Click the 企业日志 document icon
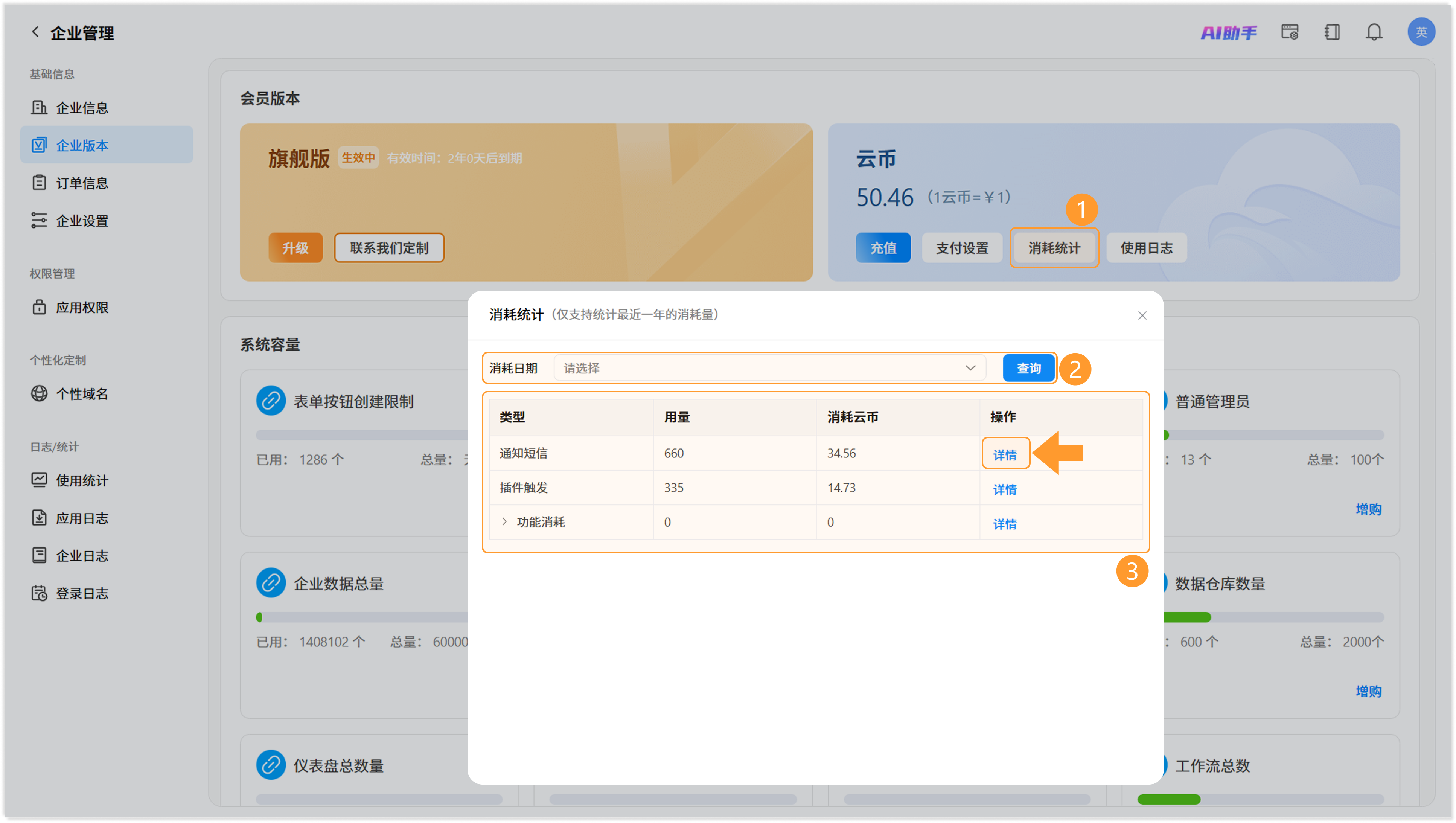Image resolution: width=1456 pixels, height=823 pixels. [x=39, y=556]
